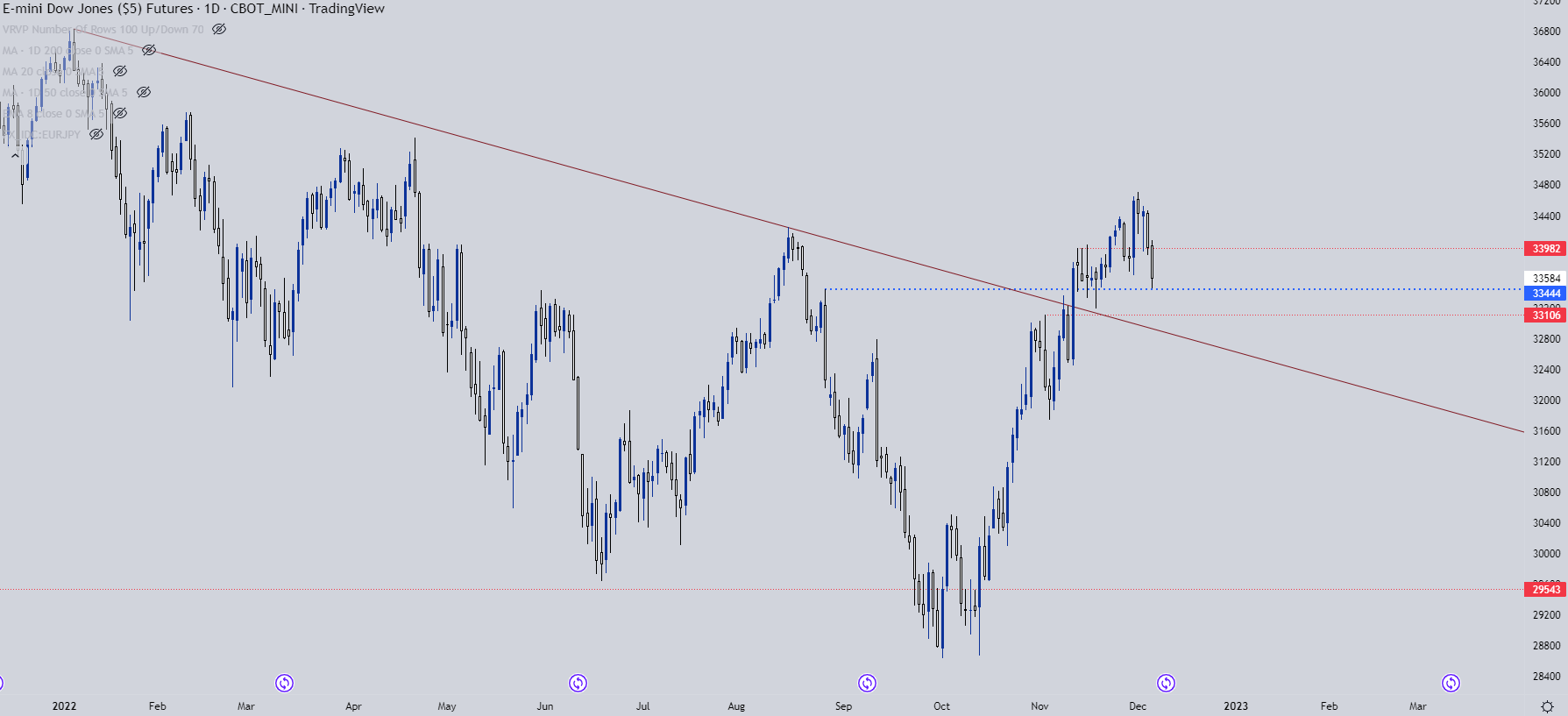The height and width of the screenshot is (716, 1568).
Task: Unhide the MA 20 close indicator
Action: pos(120,71)
